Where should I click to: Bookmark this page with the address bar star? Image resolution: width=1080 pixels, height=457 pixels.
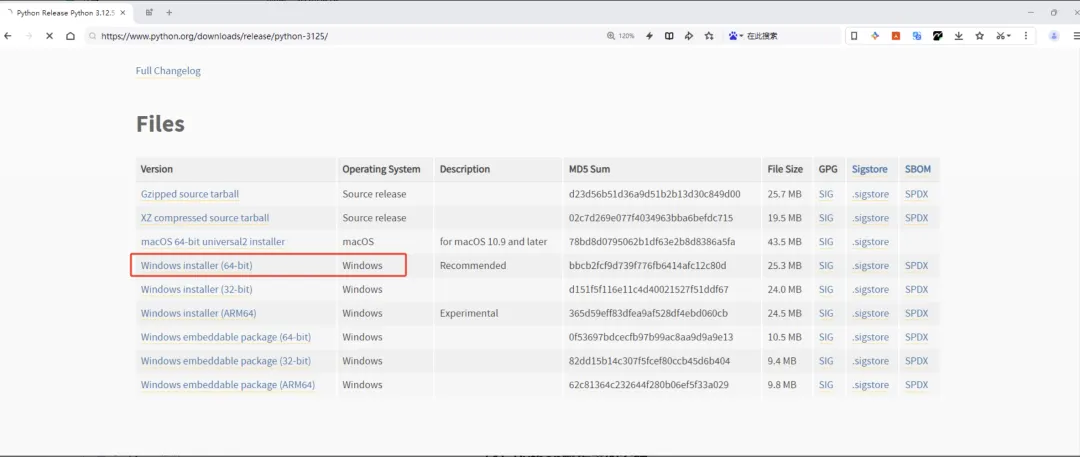(x=709, y=36)
